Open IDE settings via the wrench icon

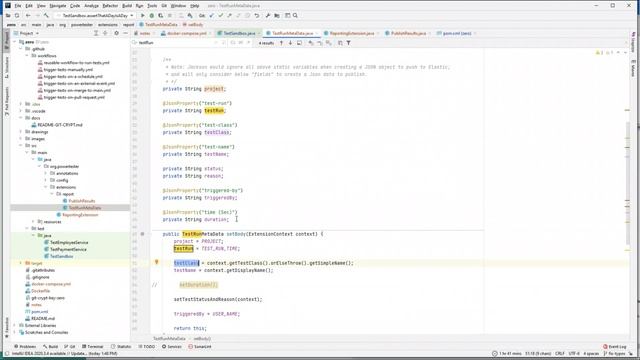point(268,16)
